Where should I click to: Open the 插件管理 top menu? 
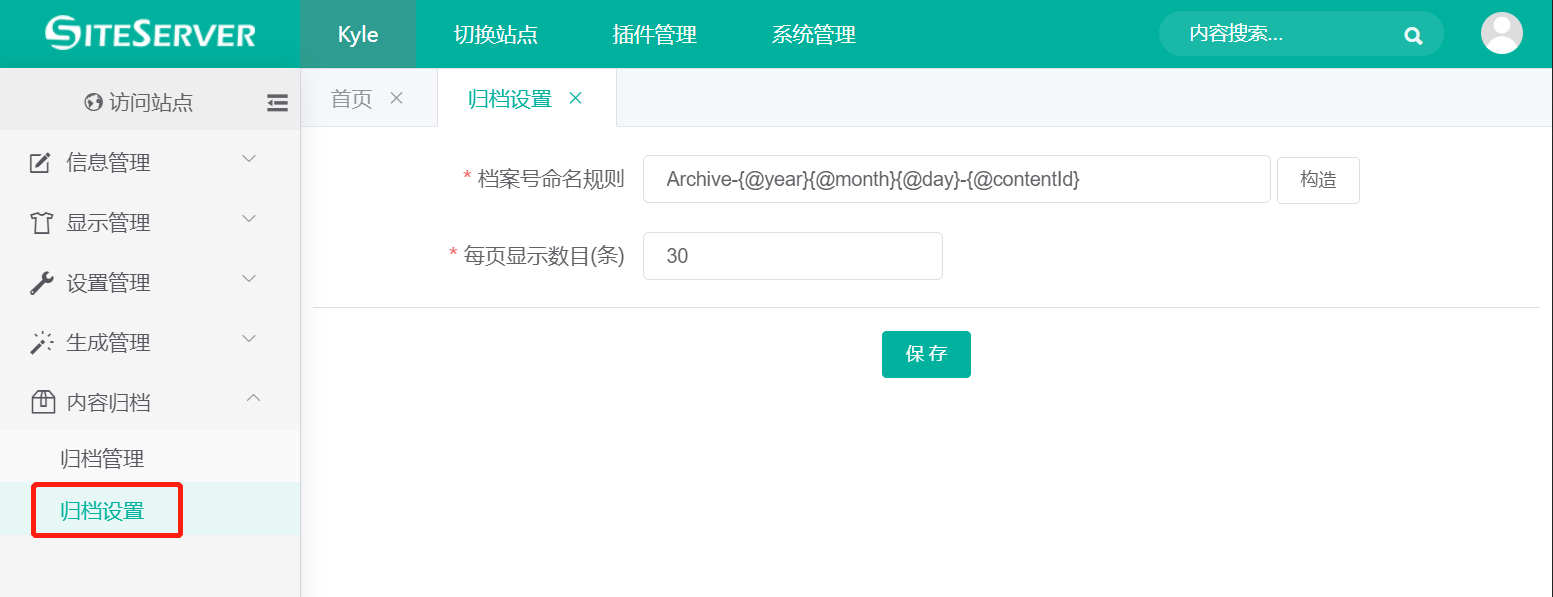[654, 35]
